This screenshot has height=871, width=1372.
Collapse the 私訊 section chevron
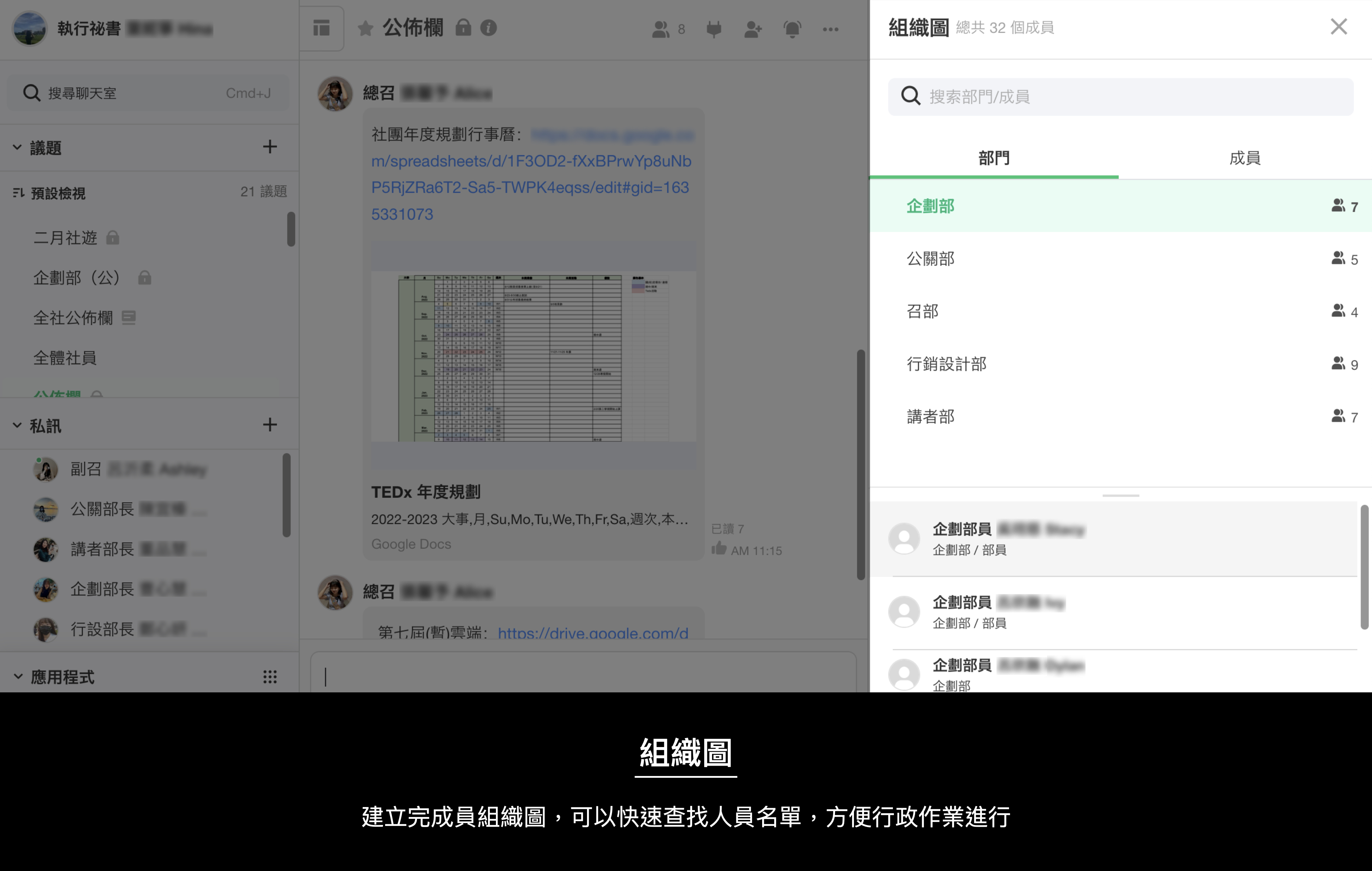tap(17, 425)
